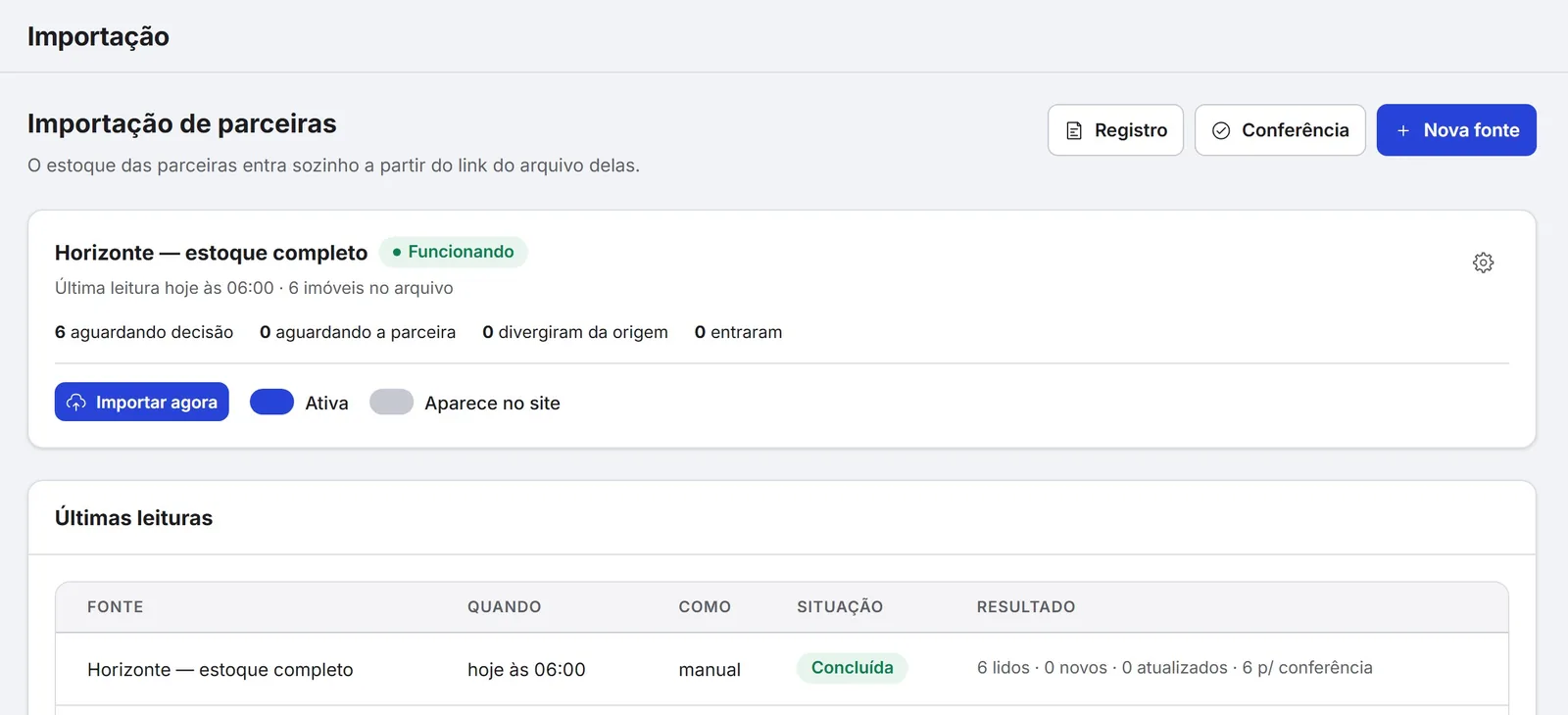Screen dimensions: 1568x715
Task: Click 'Última leitura hoje às 06:00' text
Action: point(165,288)
